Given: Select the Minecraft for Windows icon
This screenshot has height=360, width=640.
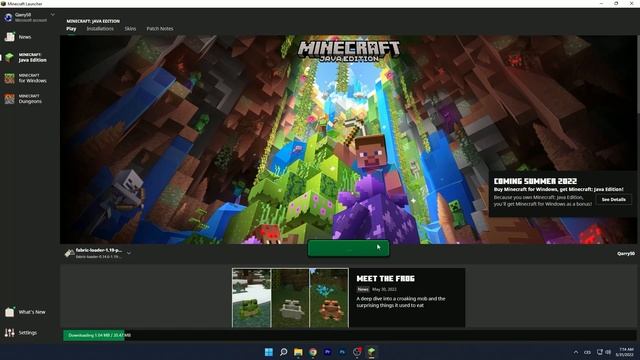Looking at the screenshot, I should tap(9, 78).
